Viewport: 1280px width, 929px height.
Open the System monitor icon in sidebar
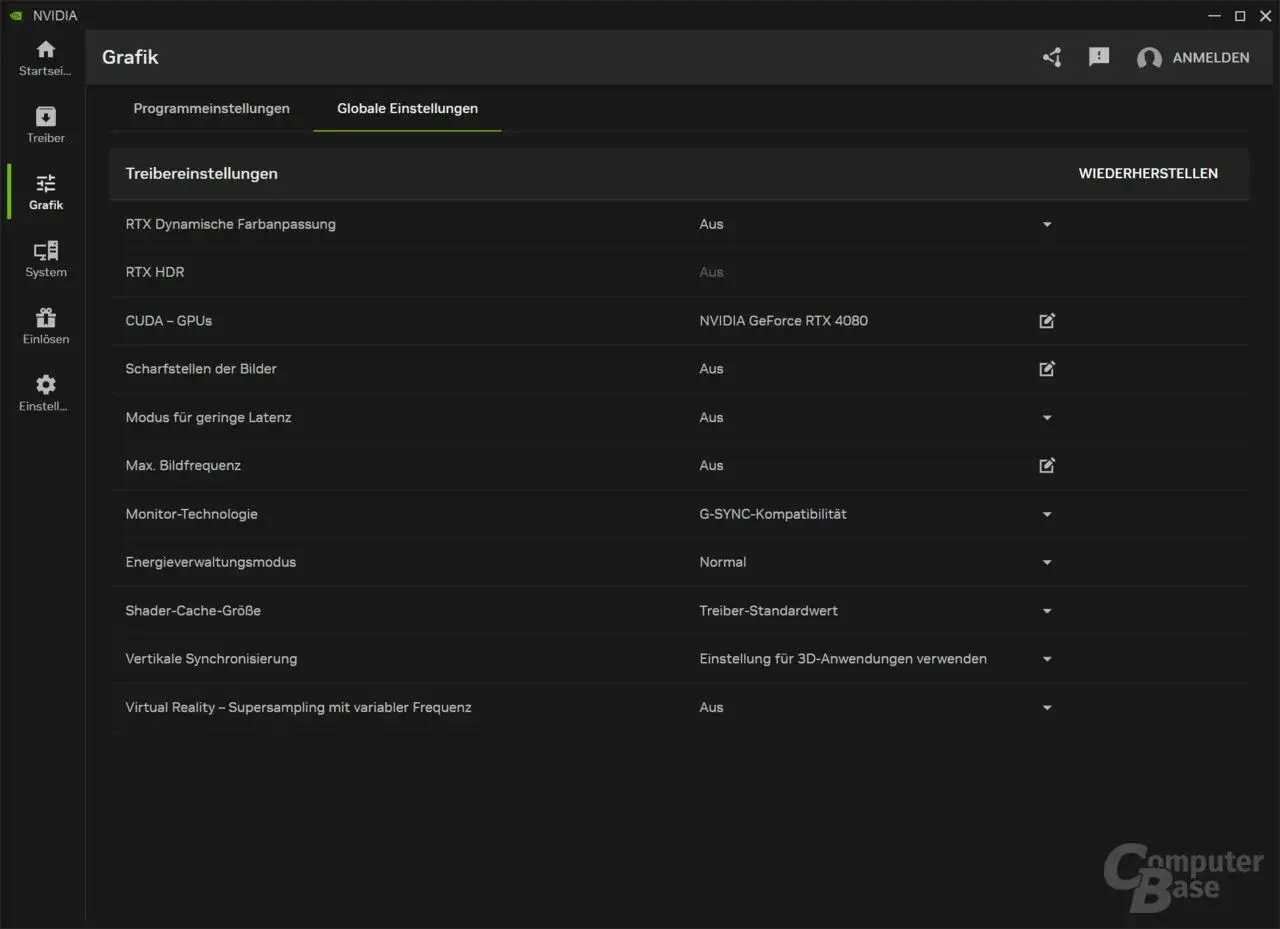45,250
